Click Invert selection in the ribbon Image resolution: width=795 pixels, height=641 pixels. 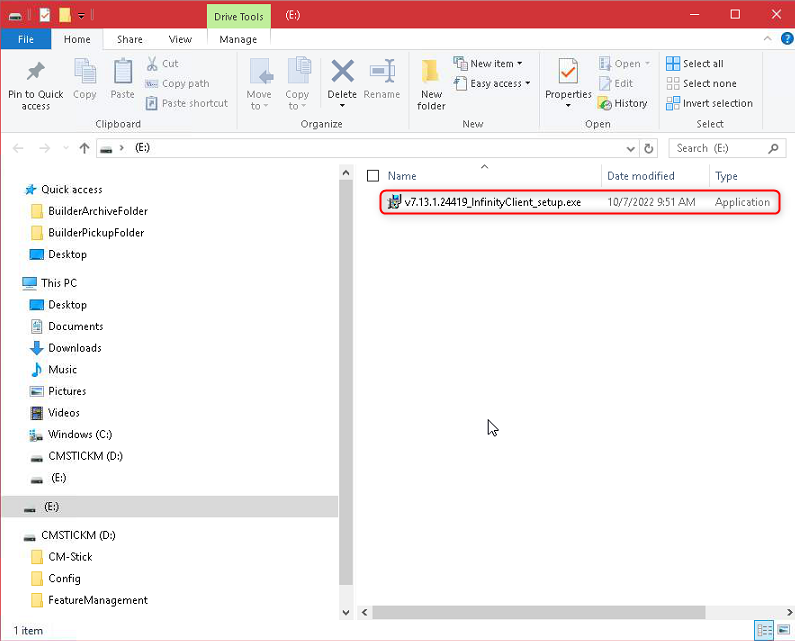(709, 103)
